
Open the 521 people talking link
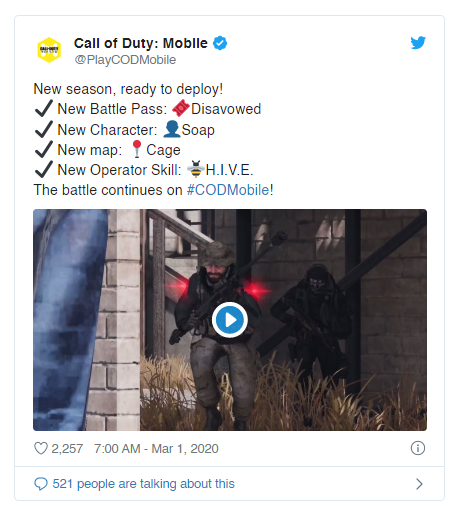[x=144, y=484]
